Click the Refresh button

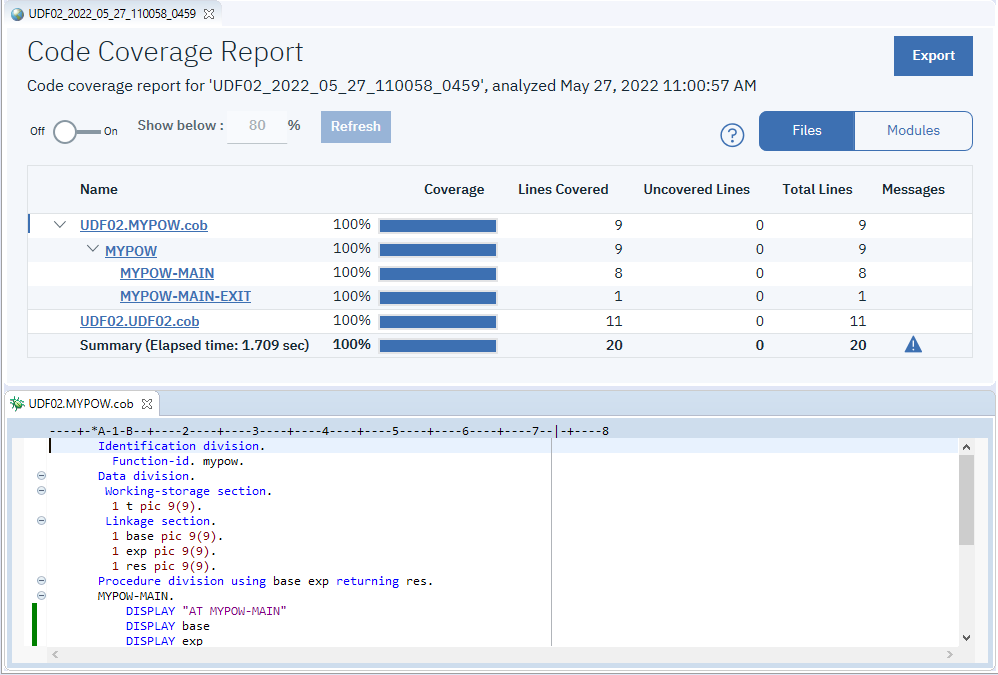pyautogui.click(x=355, y=127)
